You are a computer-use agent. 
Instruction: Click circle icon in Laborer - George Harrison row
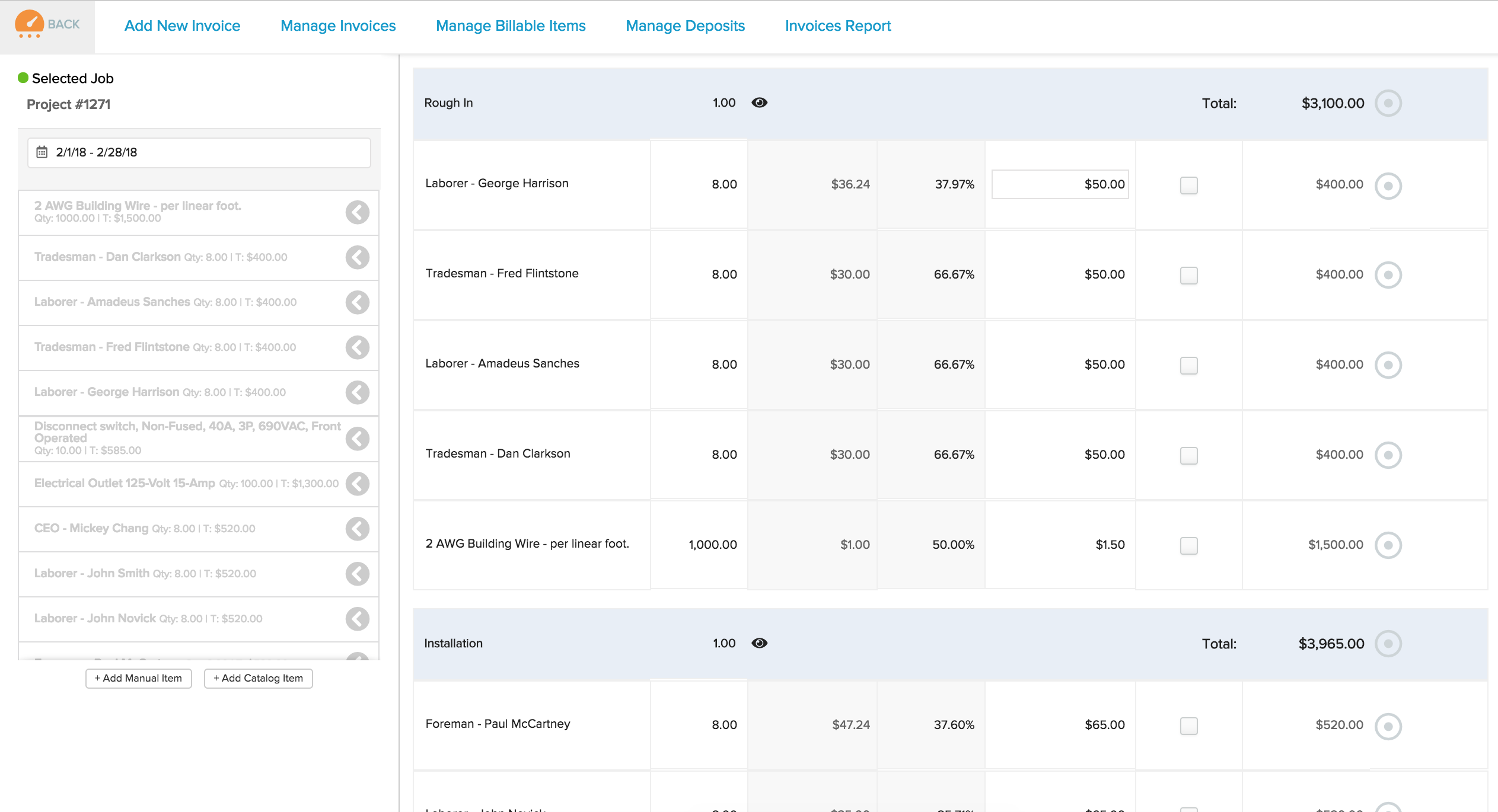tap(1388, 186)
